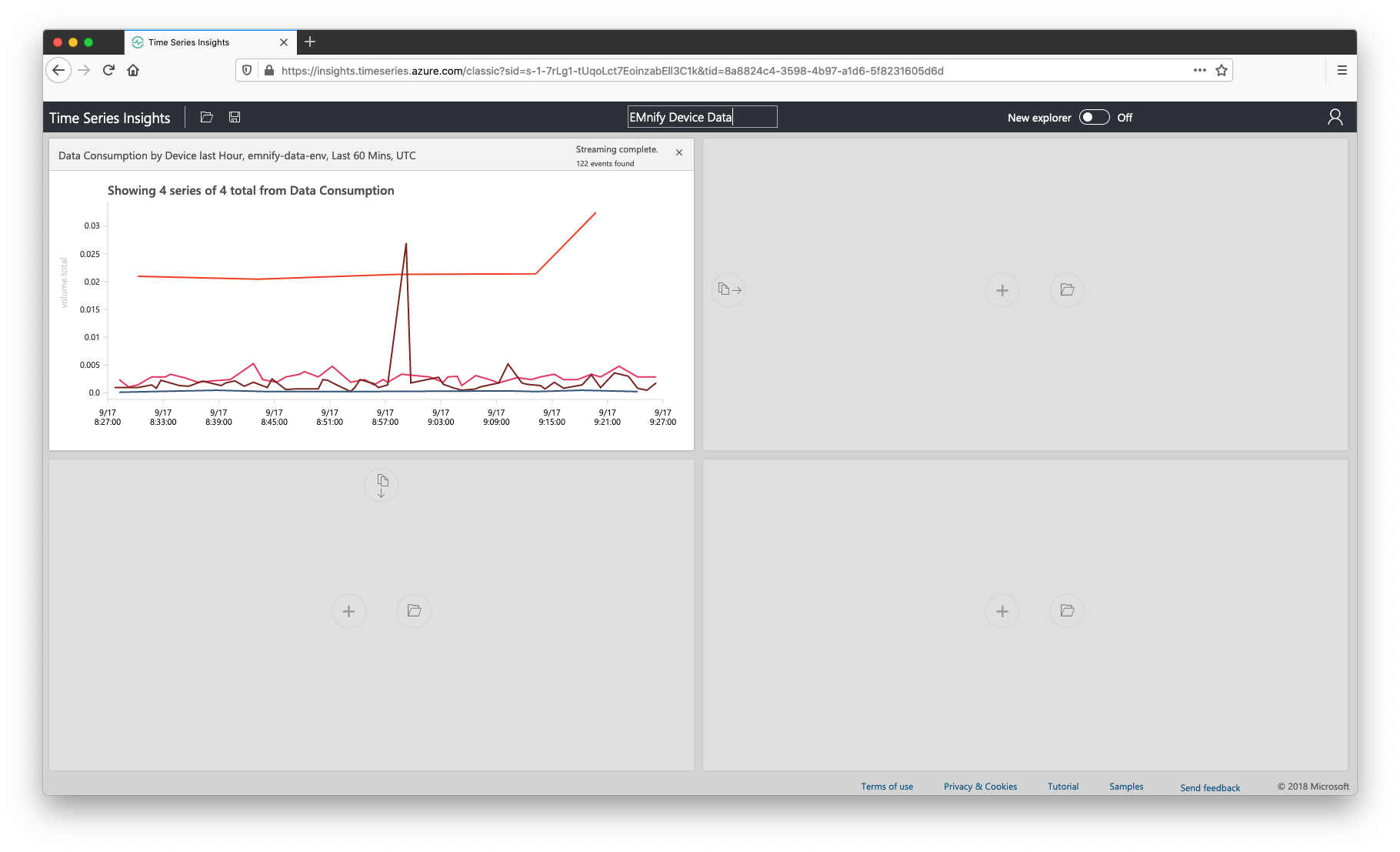Close the Time Series Insights tab

coord(284,42)
